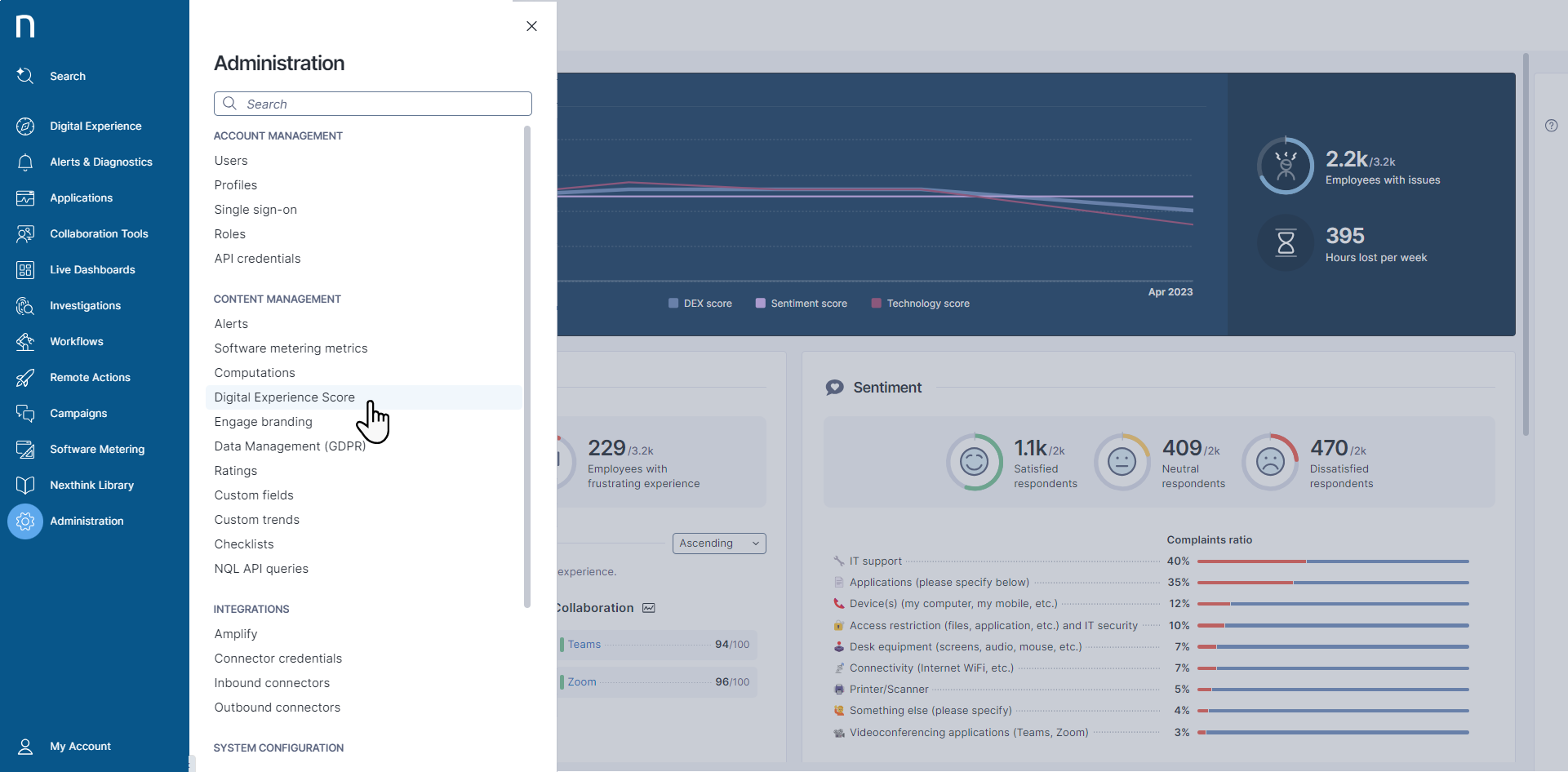Open Digital Experience Score in Administration menu
Screen dimensions: 1568x772
[x=284, y=397]
